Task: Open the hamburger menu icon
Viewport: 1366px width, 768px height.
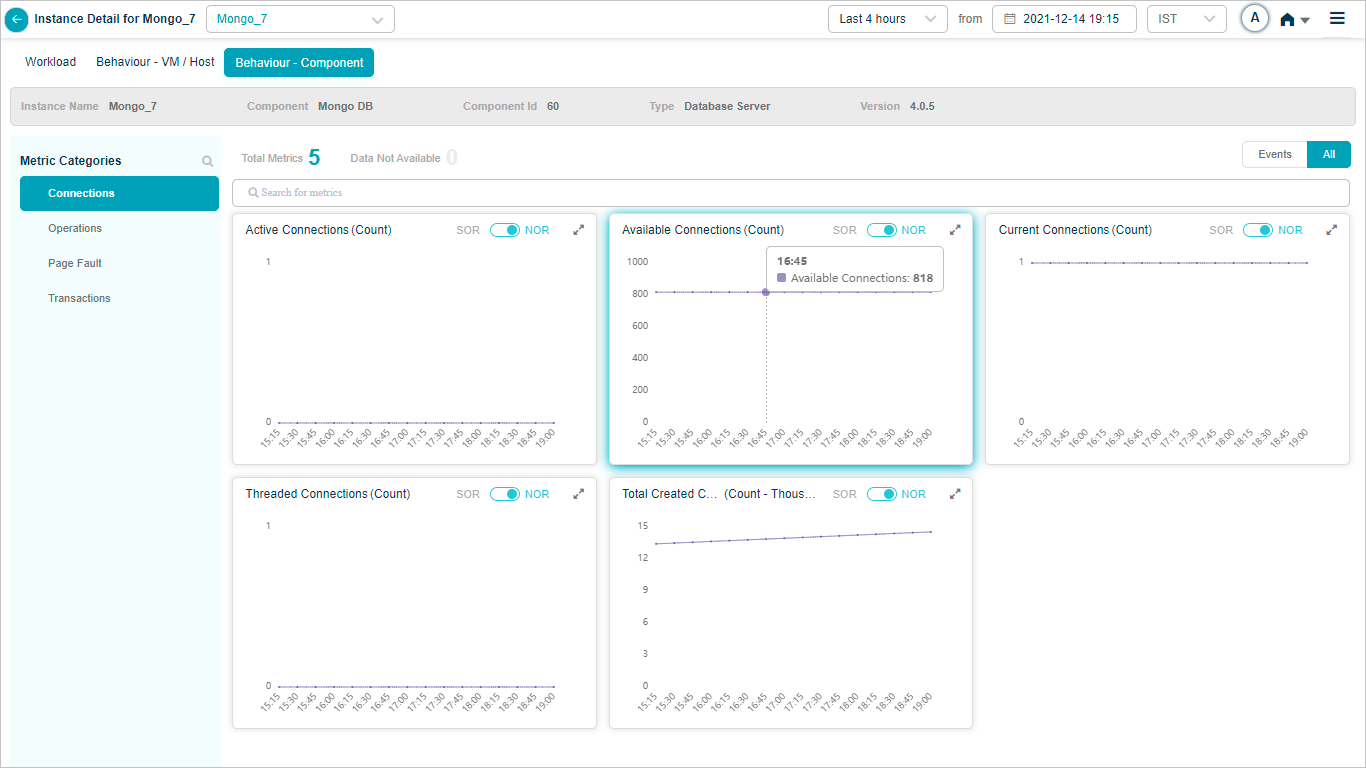Action: (x=1337, y=18)
